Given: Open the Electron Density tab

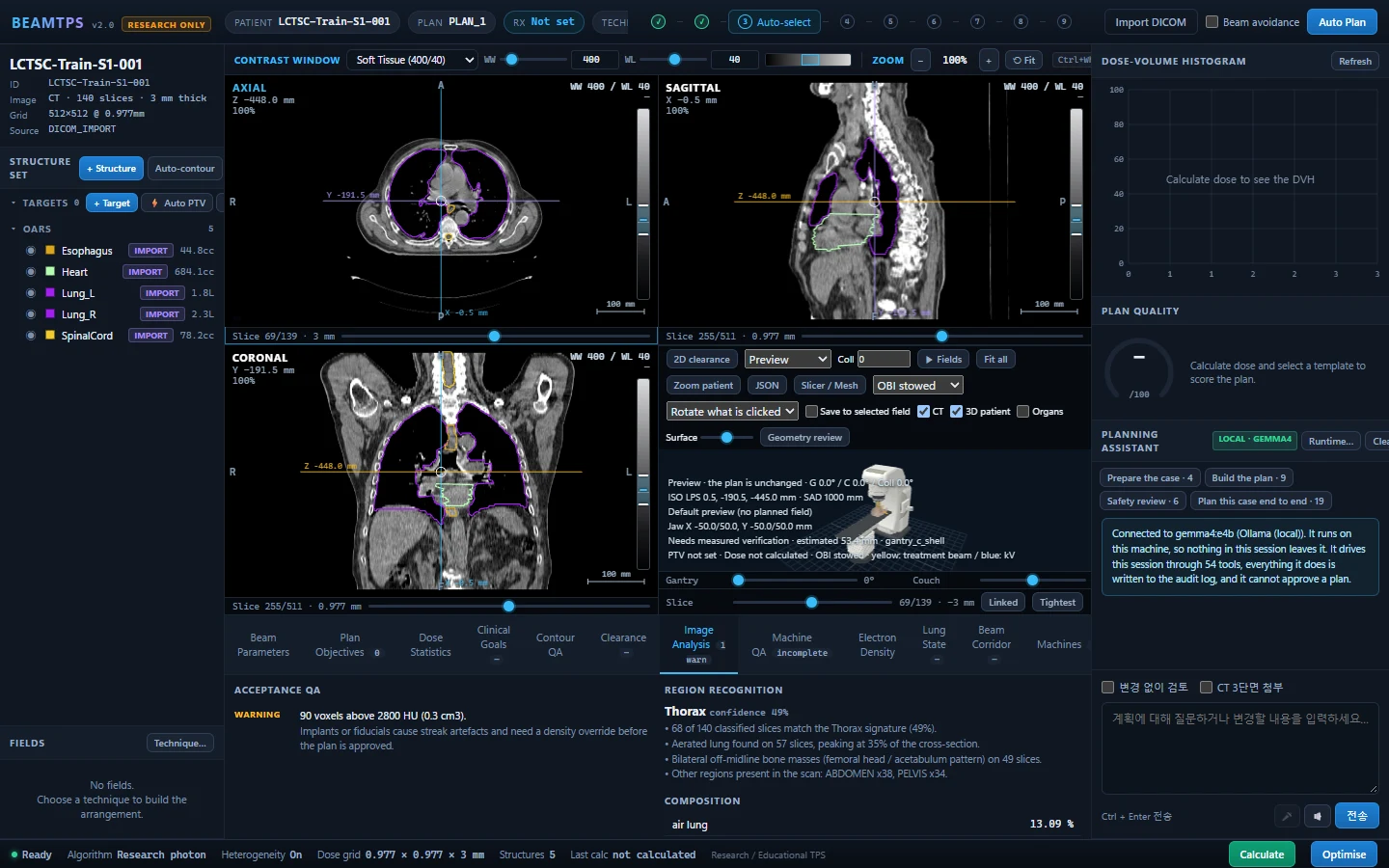Looking at the screenshot, I should click(877, 645).
